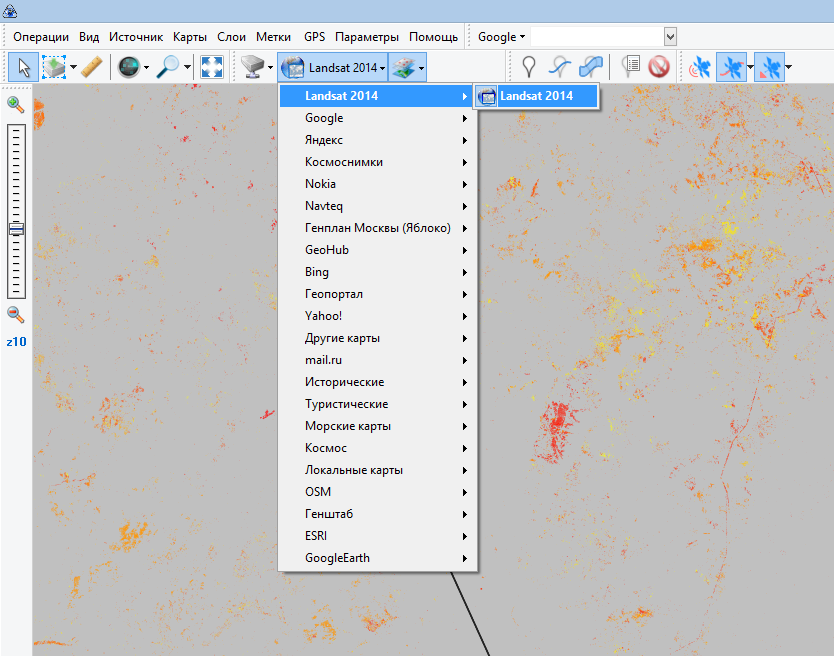Toggle GPS center-on-position satellite button
Image resolution: width=834 pixels, height=656 pixels.
(x=768, y=67)
